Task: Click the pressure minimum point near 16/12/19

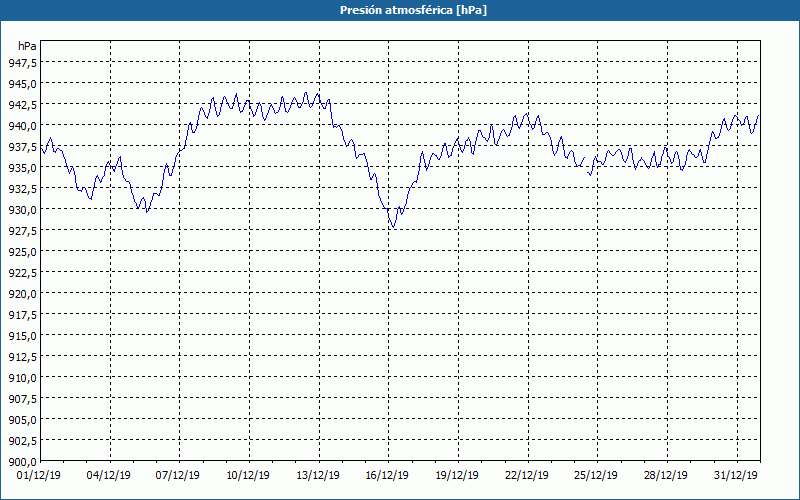Action: [392, 227]
